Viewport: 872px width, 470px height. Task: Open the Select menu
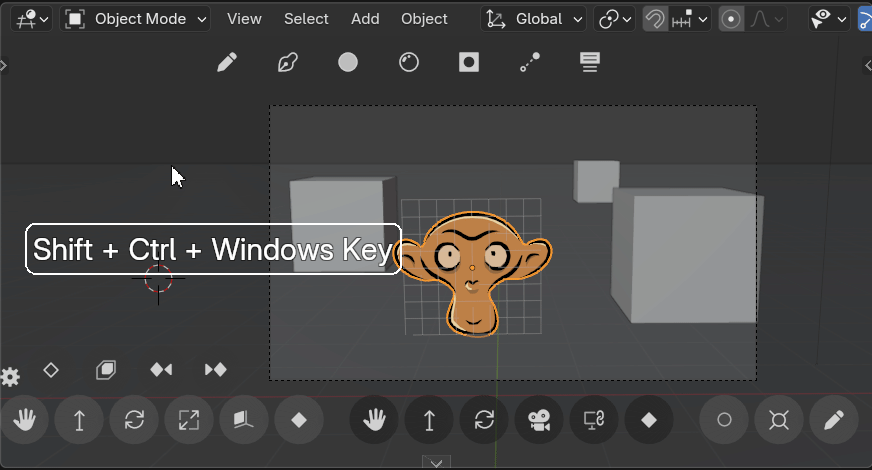pyautogui.click(x=306, y=19)
